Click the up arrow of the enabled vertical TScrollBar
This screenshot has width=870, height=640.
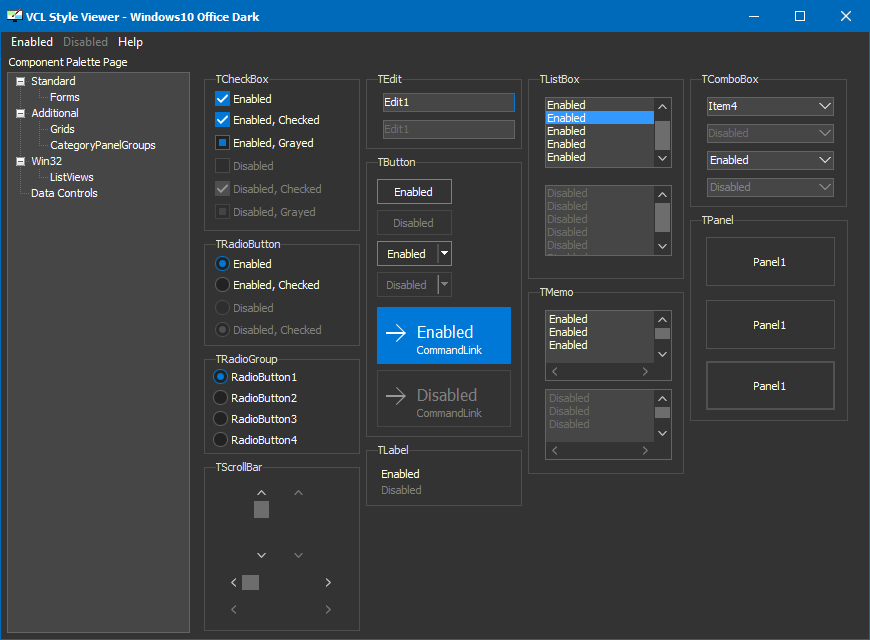tap(261, 493)
